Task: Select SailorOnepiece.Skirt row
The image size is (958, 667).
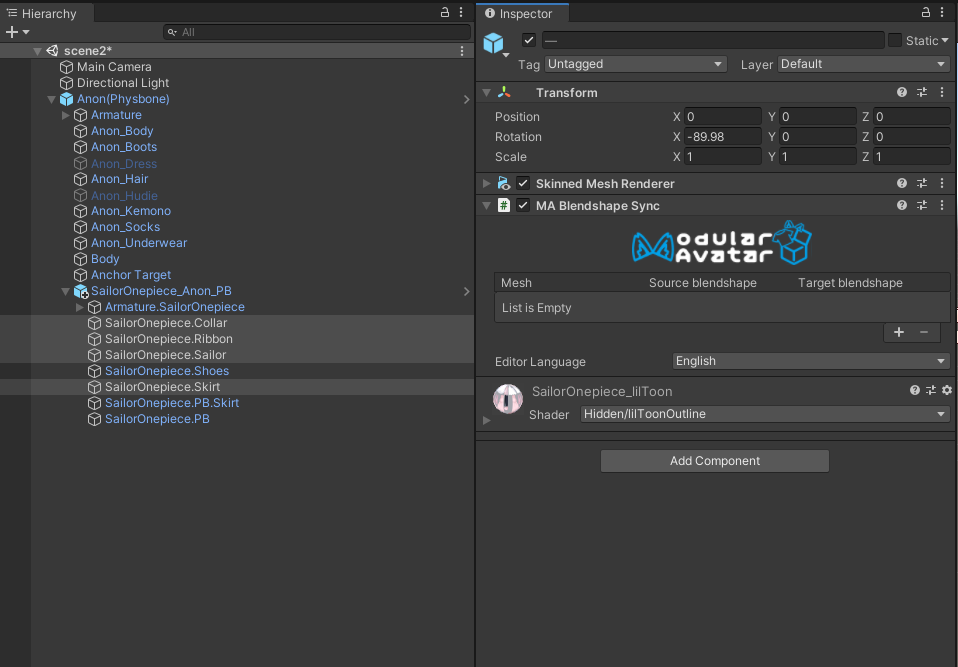Action: 236,387
